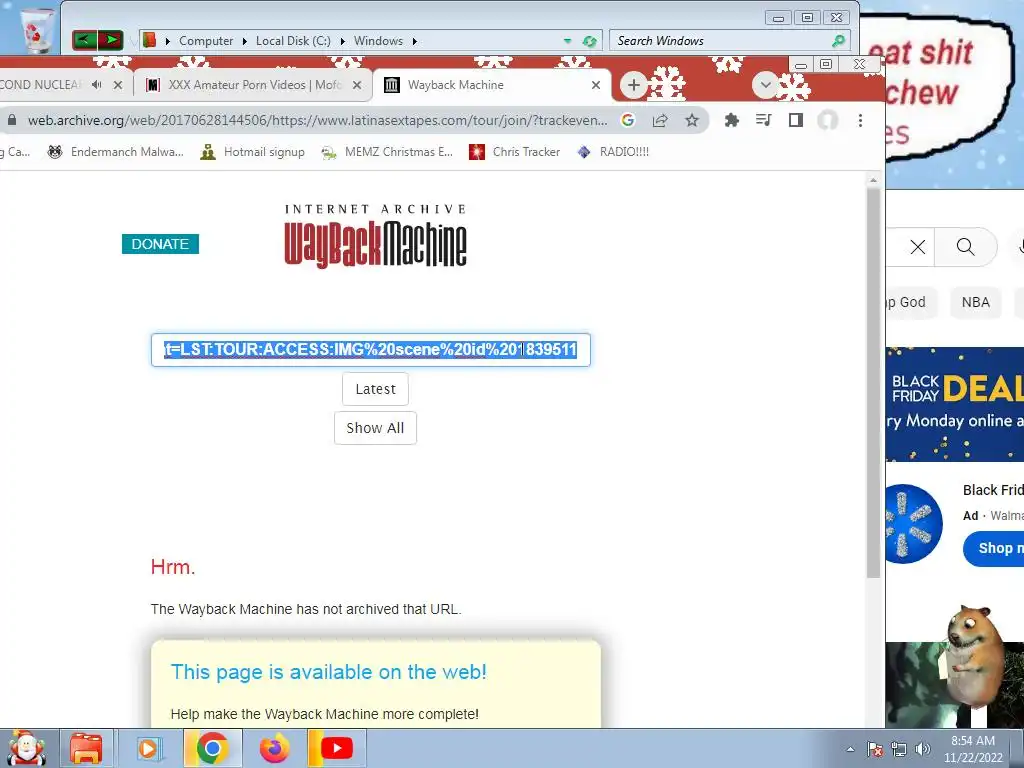Select the Windows folder breadcrumb
Screen dimensions: 1024x768
378,41
